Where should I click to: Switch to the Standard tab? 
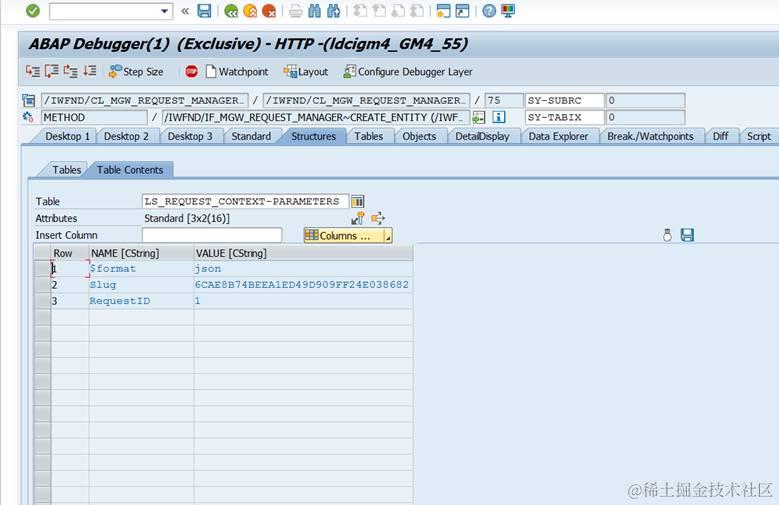click(x=251, y=136)
